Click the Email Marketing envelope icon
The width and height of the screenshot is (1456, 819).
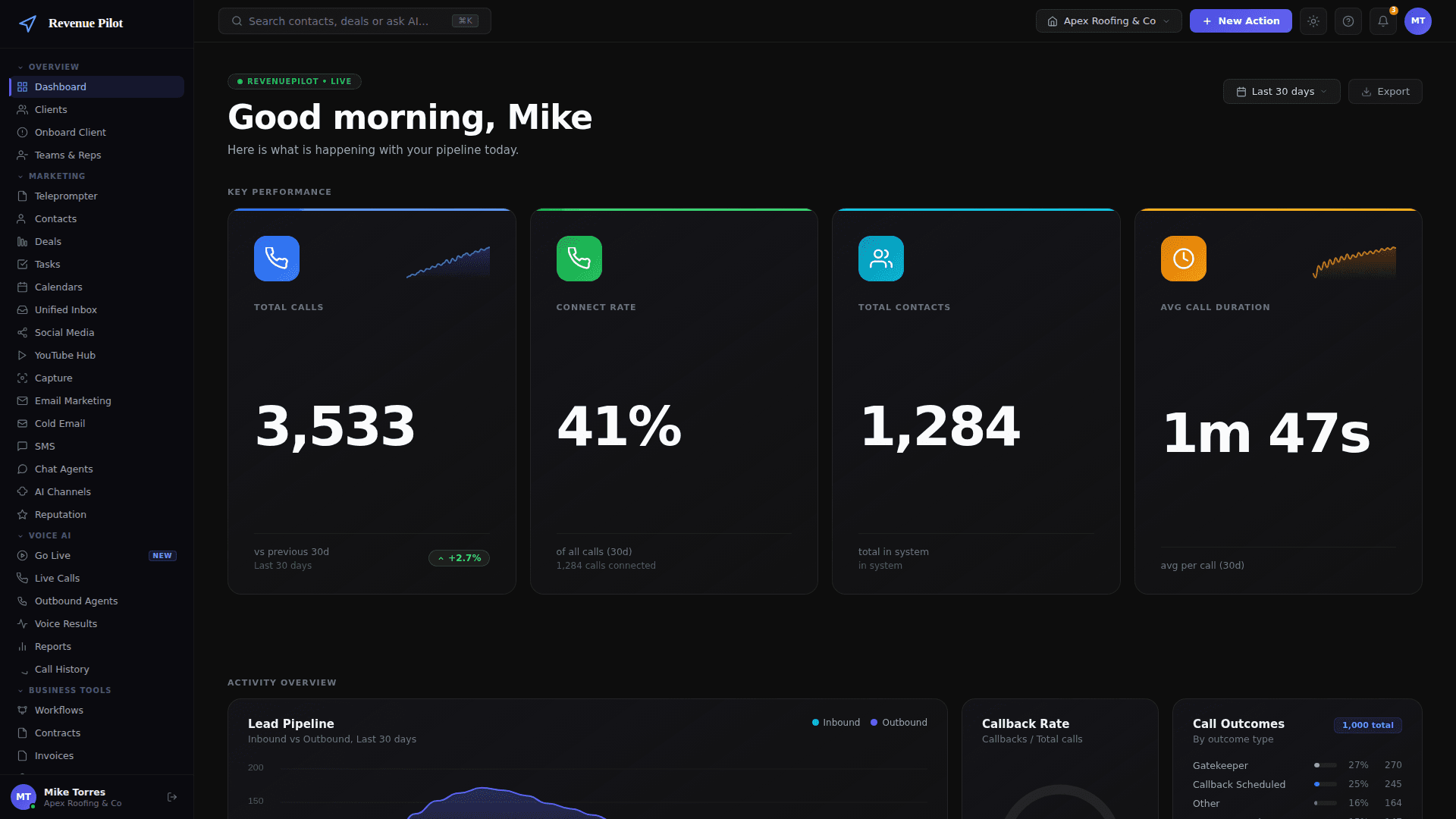[x=22, y=401]
